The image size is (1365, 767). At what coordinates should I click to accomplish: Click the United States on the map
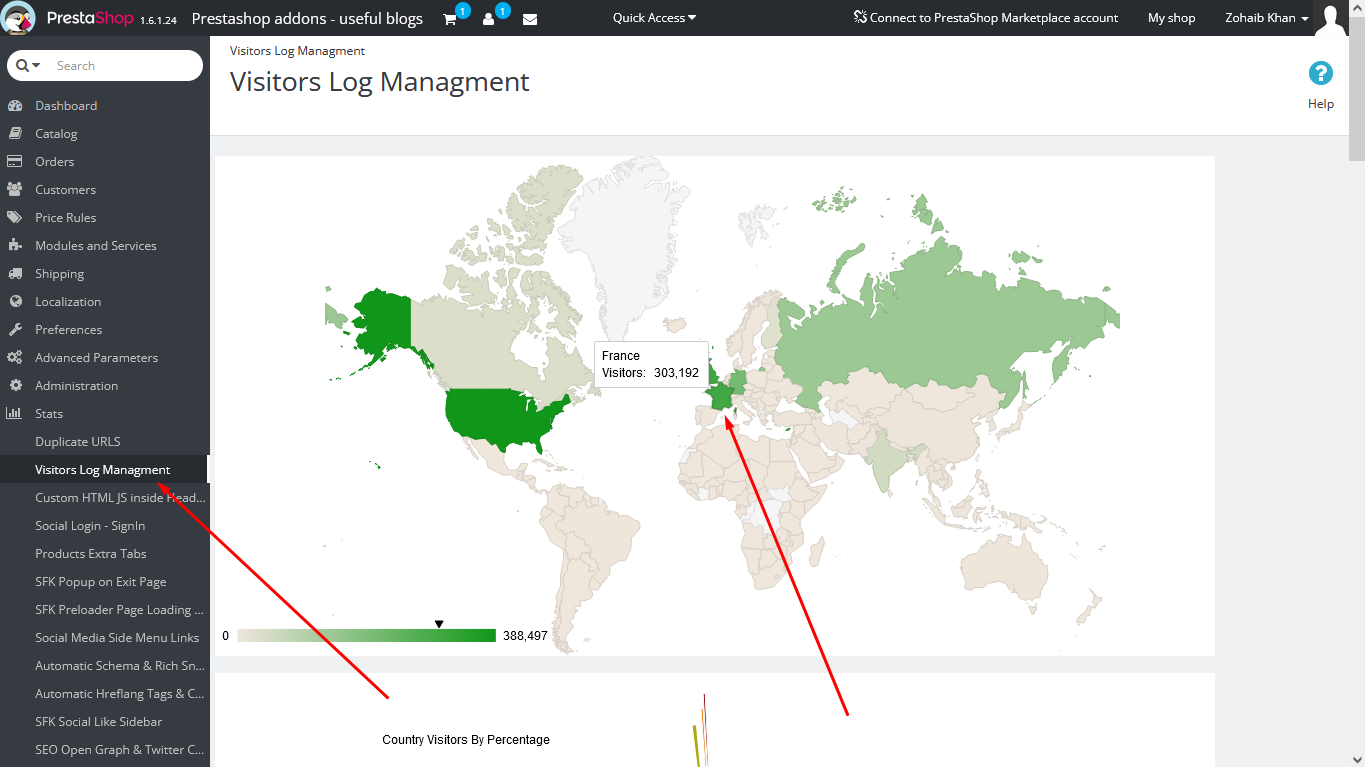(x=505, y=415)
